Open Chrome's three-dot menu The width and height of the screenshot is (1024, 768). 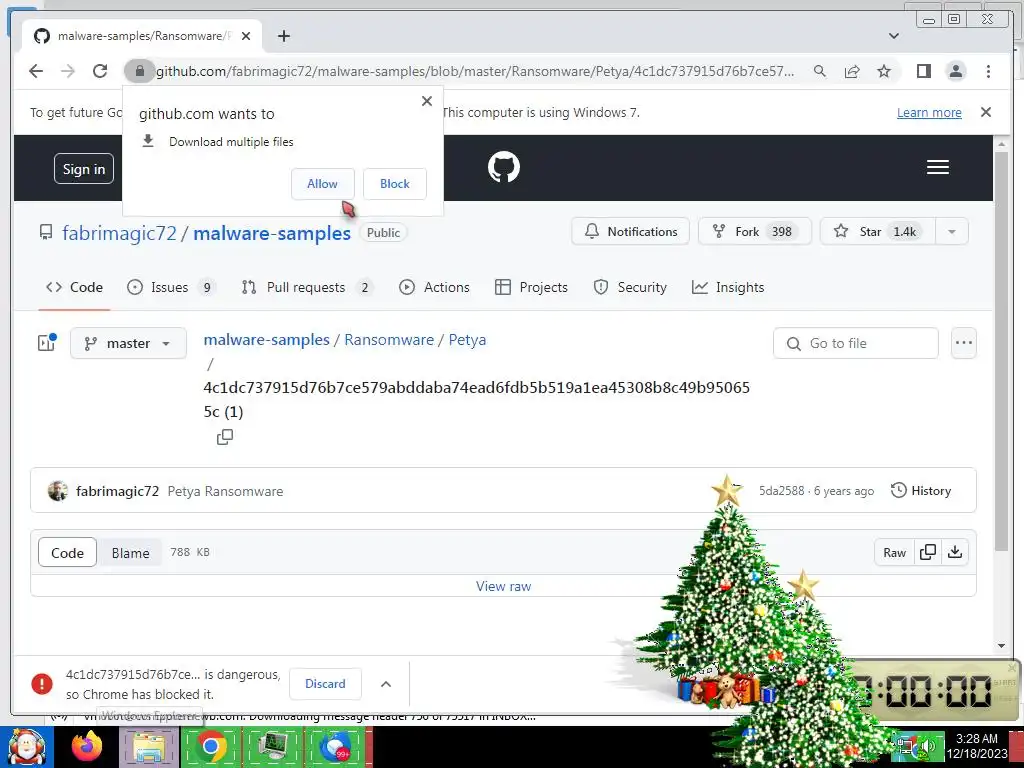[x=988, y=71]
